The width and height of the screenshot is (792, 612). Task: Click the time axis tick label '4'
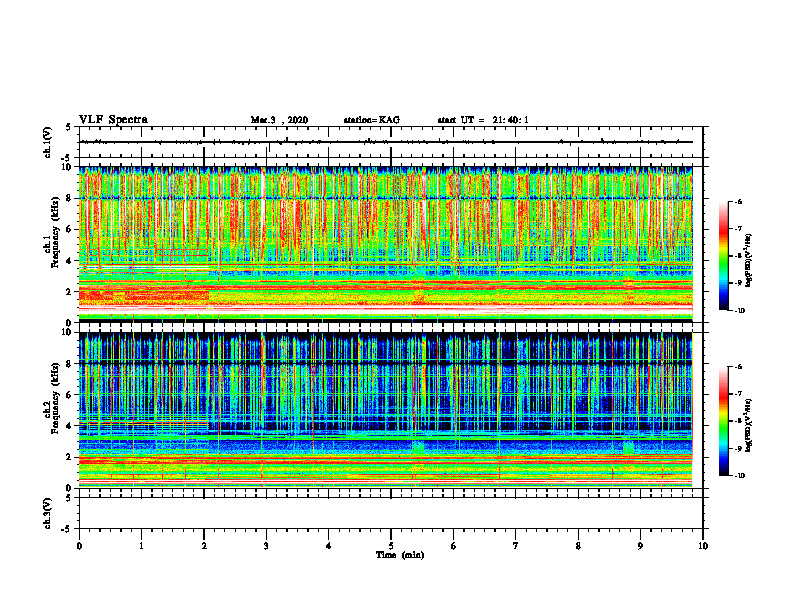point(329,546)
